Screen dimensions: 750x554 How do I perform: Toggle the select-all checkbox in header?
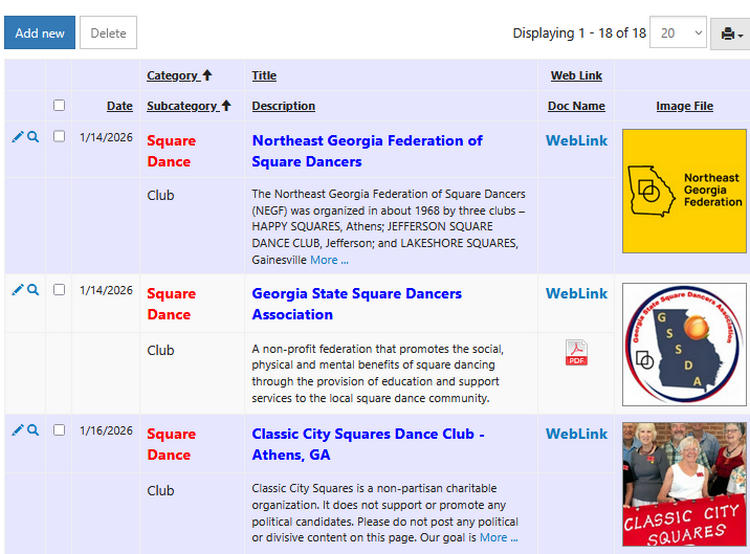pos(59,105)
